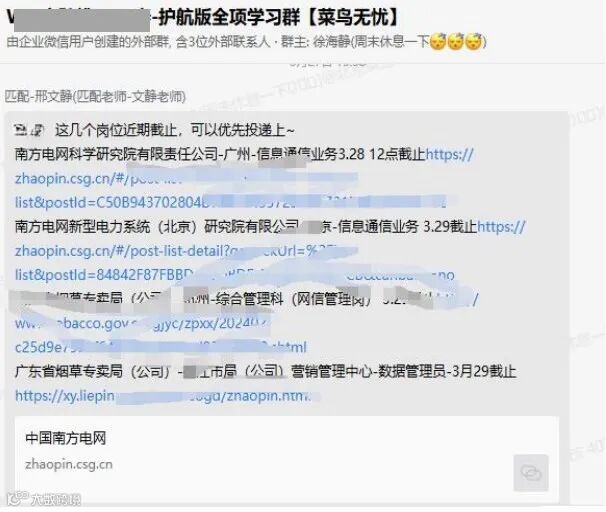Click the zhaopin.csg.cn domain text in the card

click(x=69, y=464)
